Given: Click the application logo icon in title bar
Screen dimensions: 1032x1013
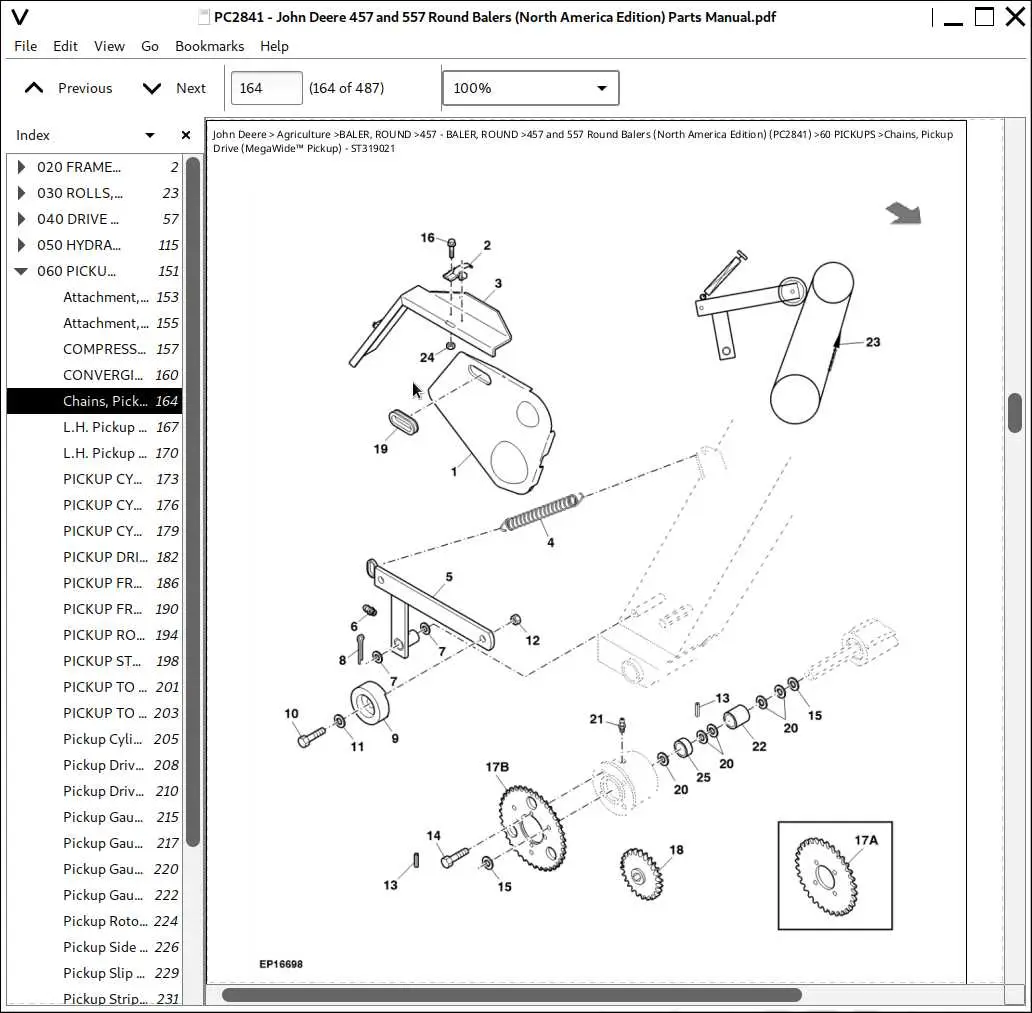Looking at the screenshot, I should (20, 16).
